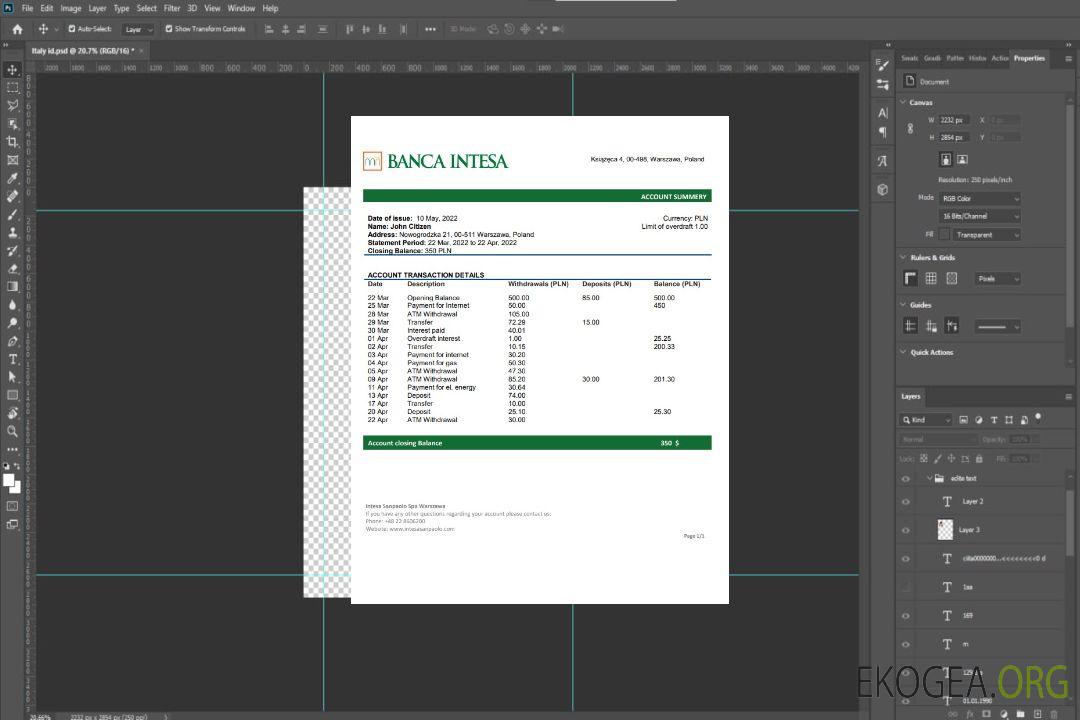Screen dimensions: 1080x720
Task: Hide Layer 2 with the eye icon
Action: pyautogui.click(x=906, y=502)
